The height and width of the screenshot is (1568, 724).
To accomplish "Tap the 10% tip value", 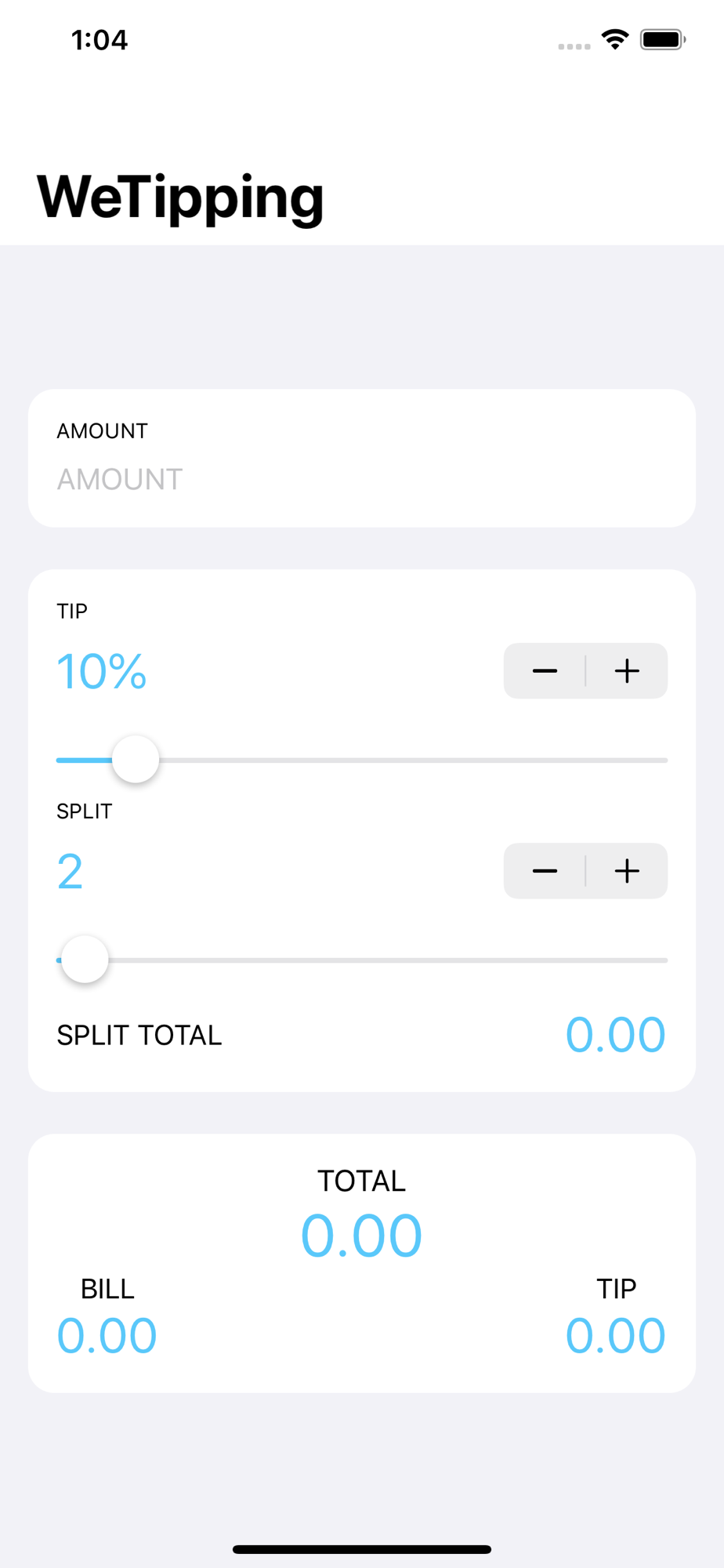I will [x=102, y=672].
